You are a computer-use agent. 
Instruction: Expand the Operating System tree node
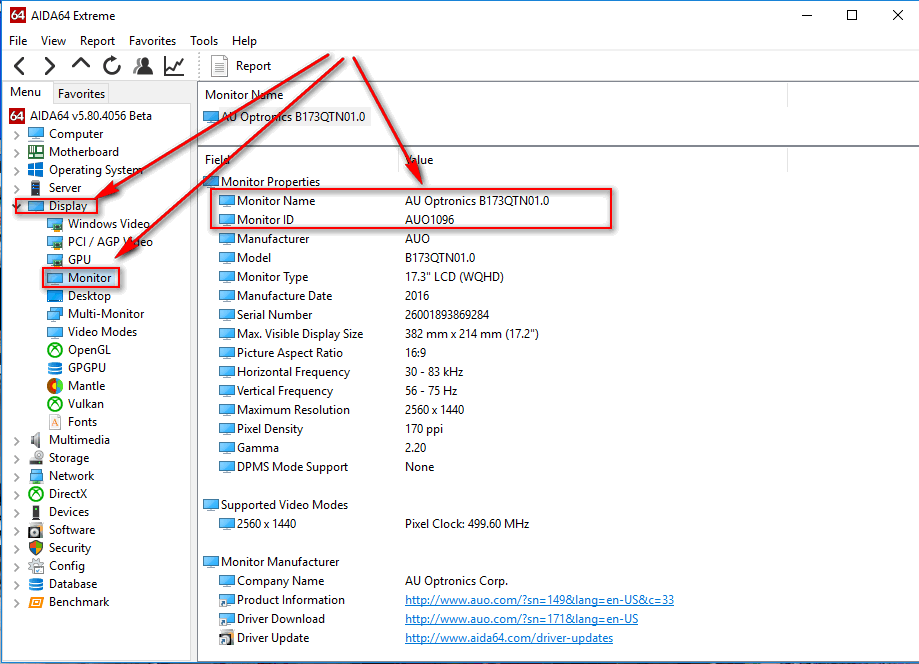pos(16,171)
